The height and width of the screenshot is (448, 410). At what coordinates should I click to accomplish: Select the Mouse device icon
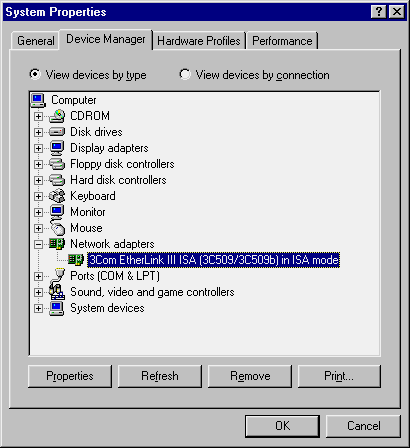[x=58, y=228]
